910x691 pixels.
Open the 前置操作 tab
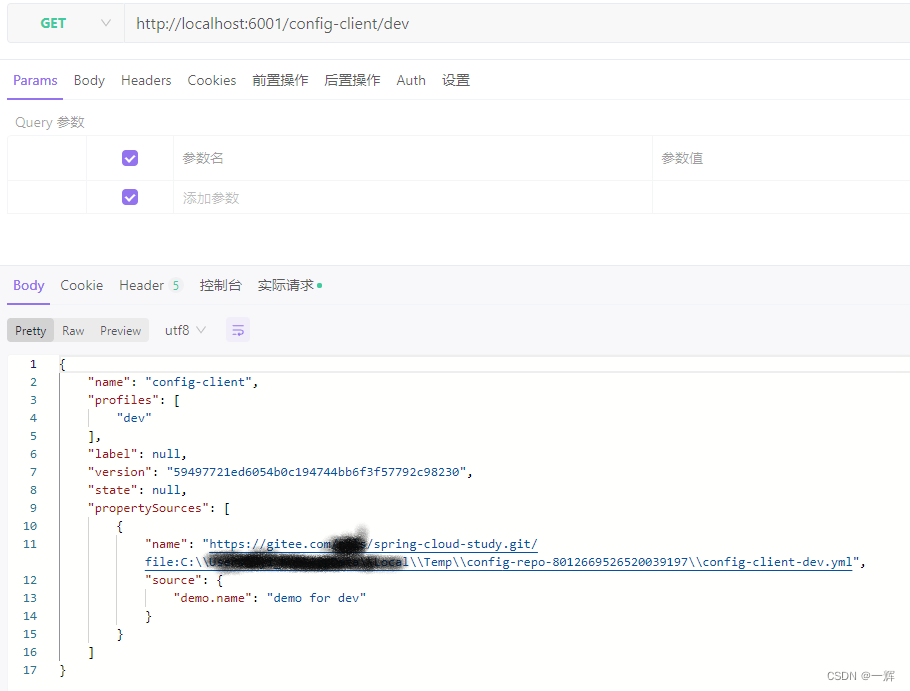[280, 80]
